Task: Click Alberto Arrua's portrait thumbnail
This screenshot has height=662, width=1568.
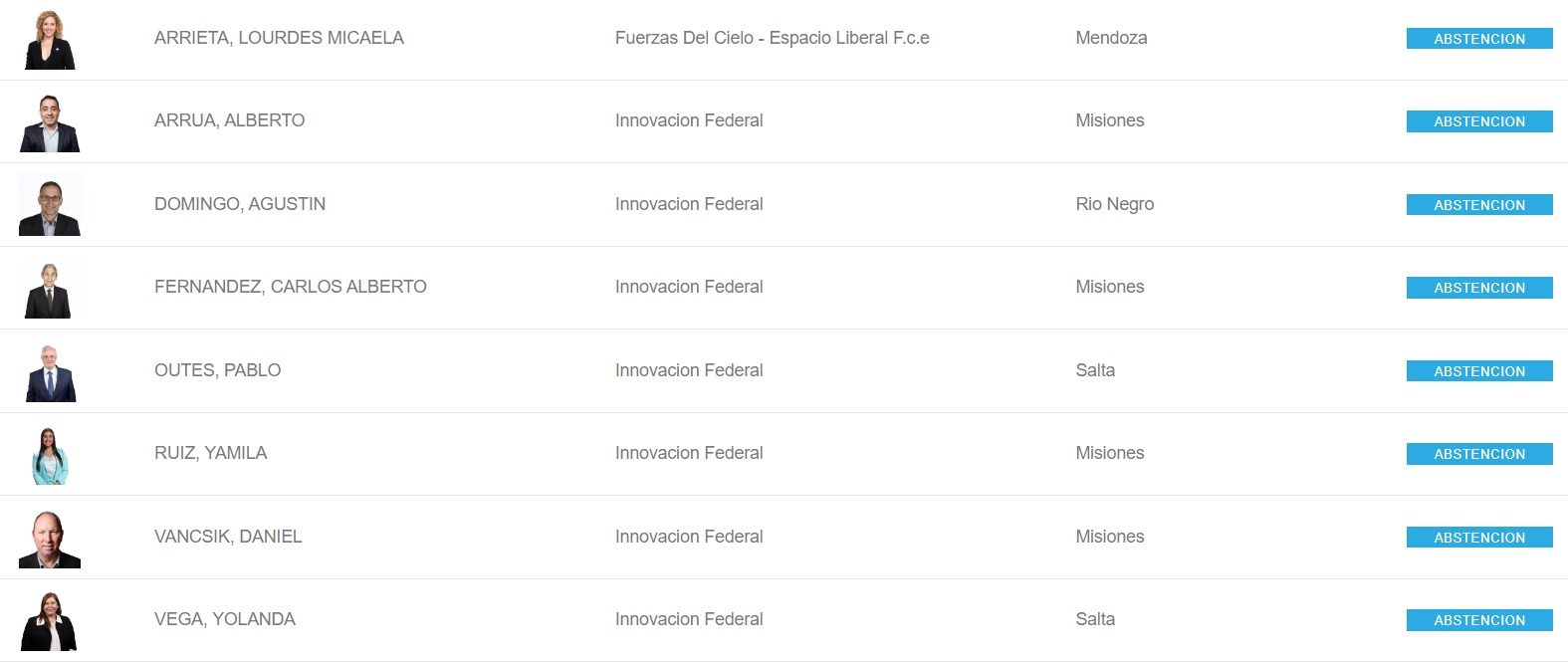Action: 50,121
